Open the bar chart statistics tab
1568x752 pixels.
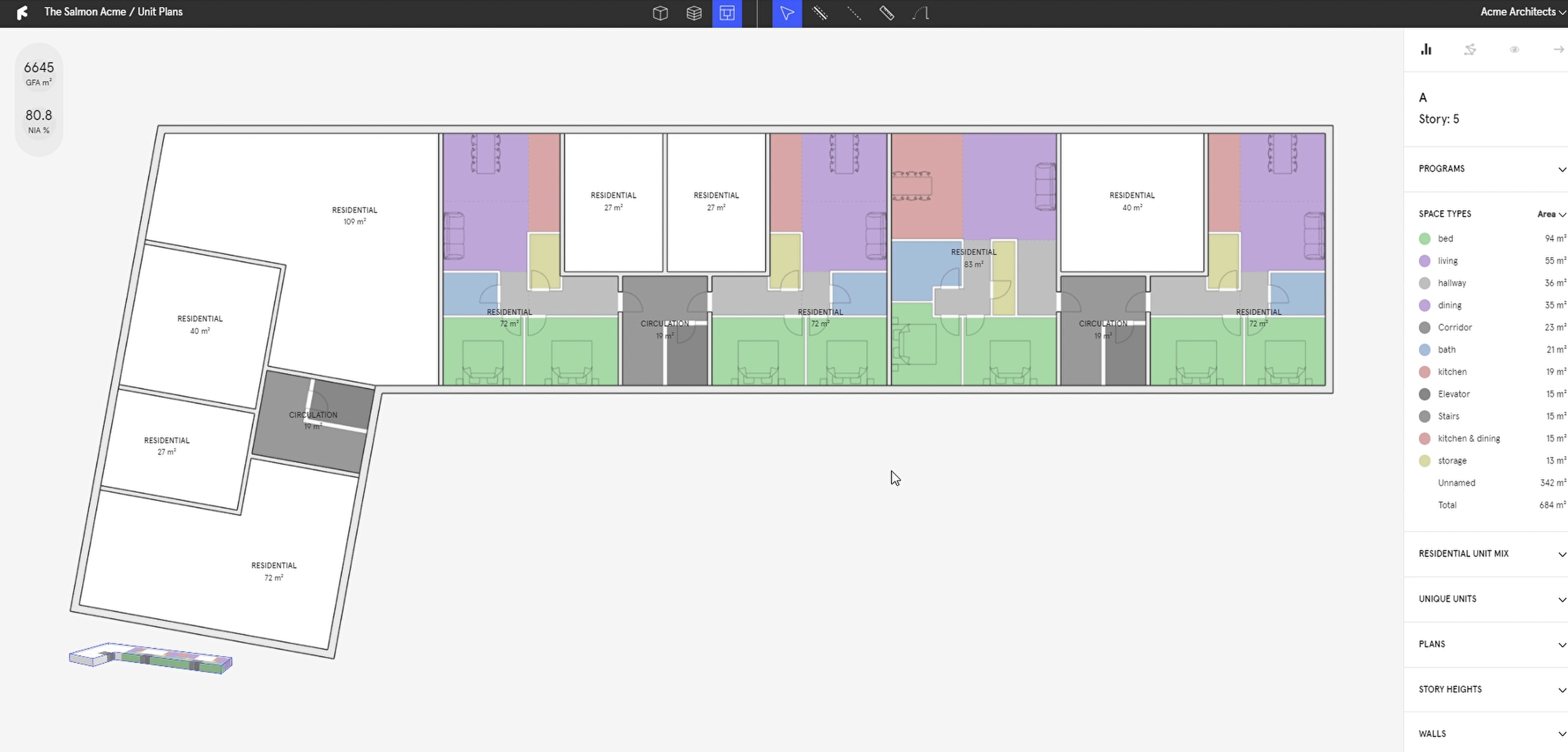(1426, 49)
